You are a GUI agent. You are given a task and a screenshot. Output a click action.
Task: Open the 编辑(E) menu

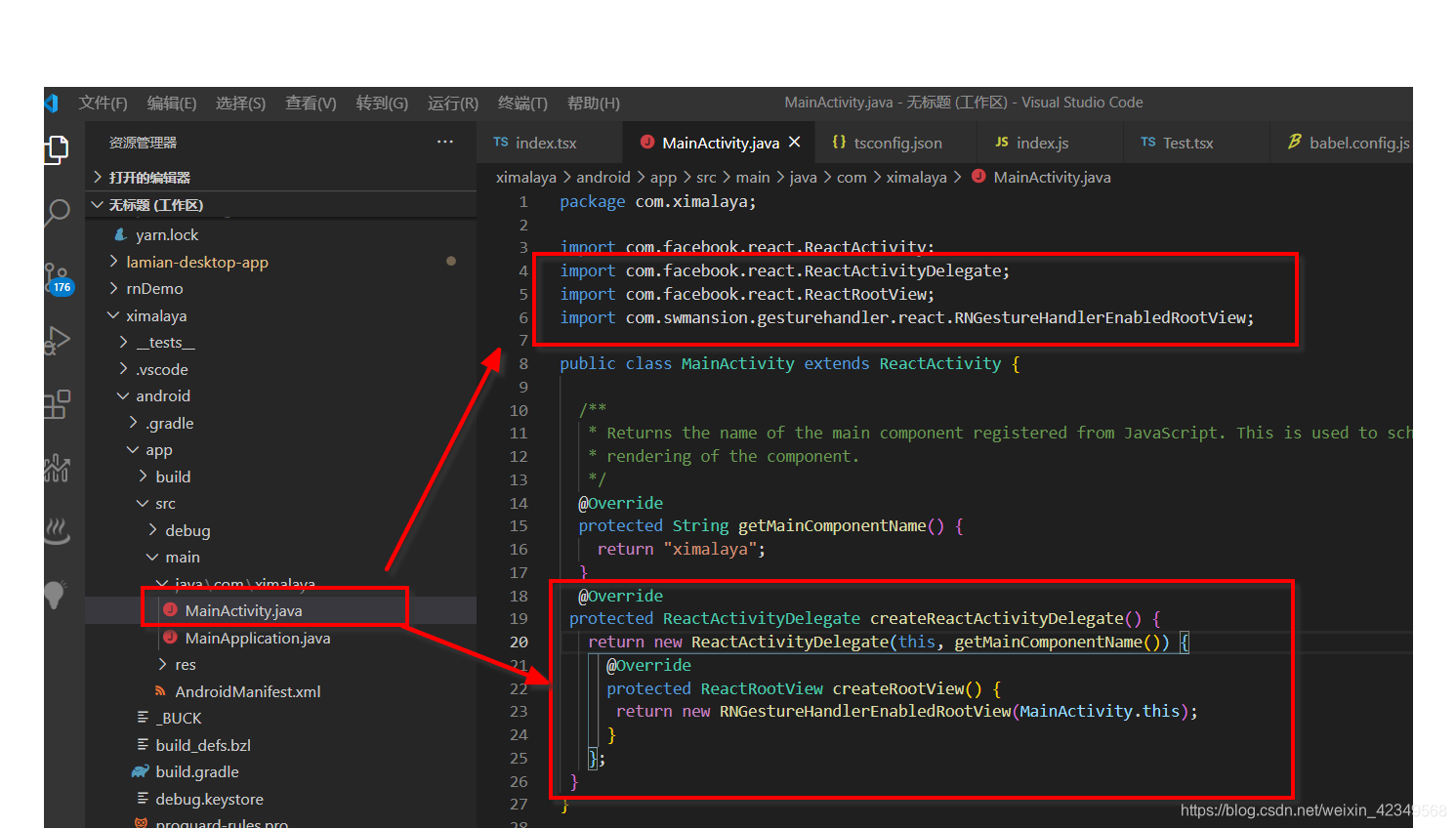pos(172,103)
